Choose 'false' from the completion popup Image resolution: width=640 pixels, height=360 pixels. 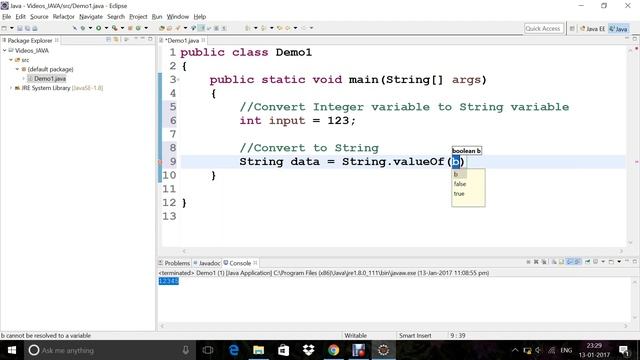coord(460,184)
